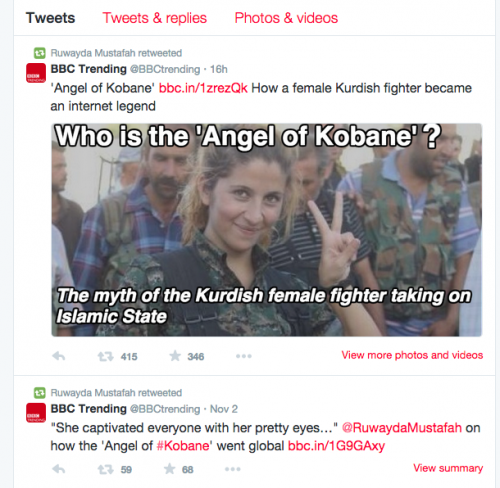Open the bbc.in/1G9GAxy link

pyautogui.click(x=336, y=446)
